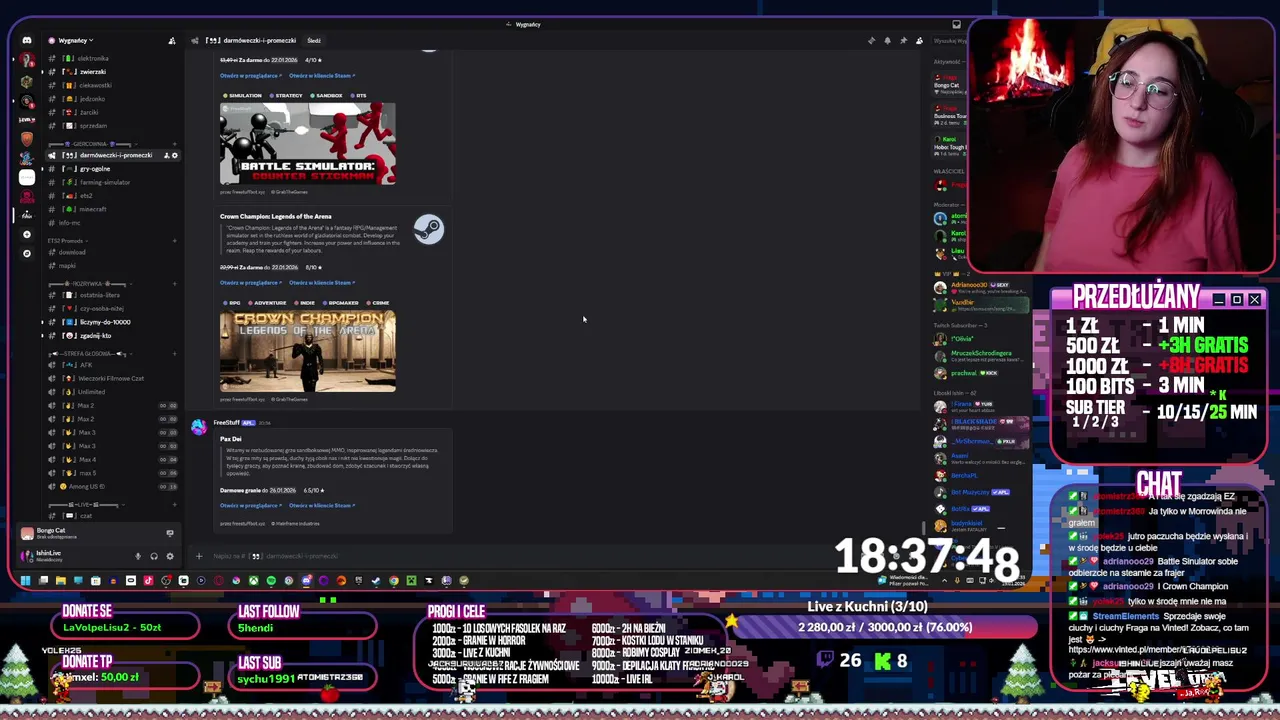This screenshot has height=720, width=1280.
Task: Click the Add a Server plus icon
Action: click(x=27, y=234)
